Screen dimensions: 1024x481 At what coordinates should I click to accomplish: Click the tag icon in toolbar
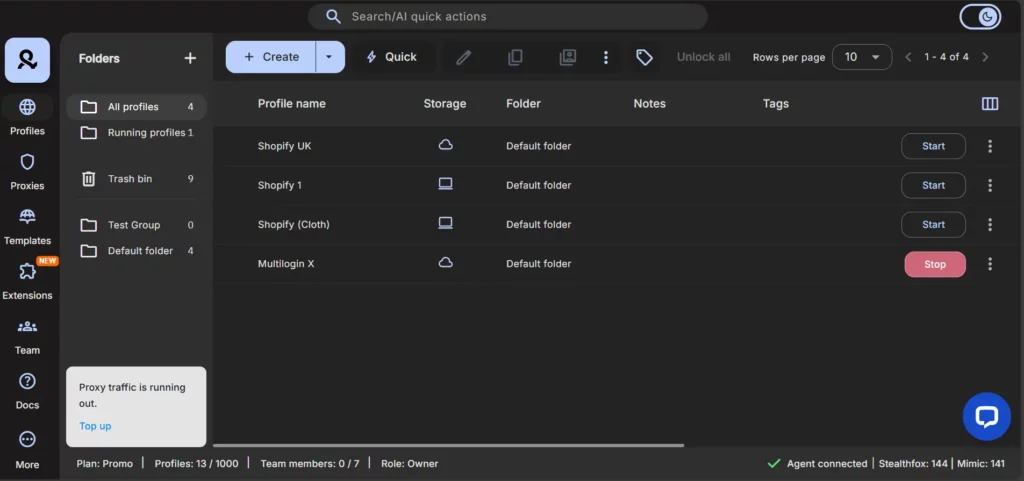point(644,57)
